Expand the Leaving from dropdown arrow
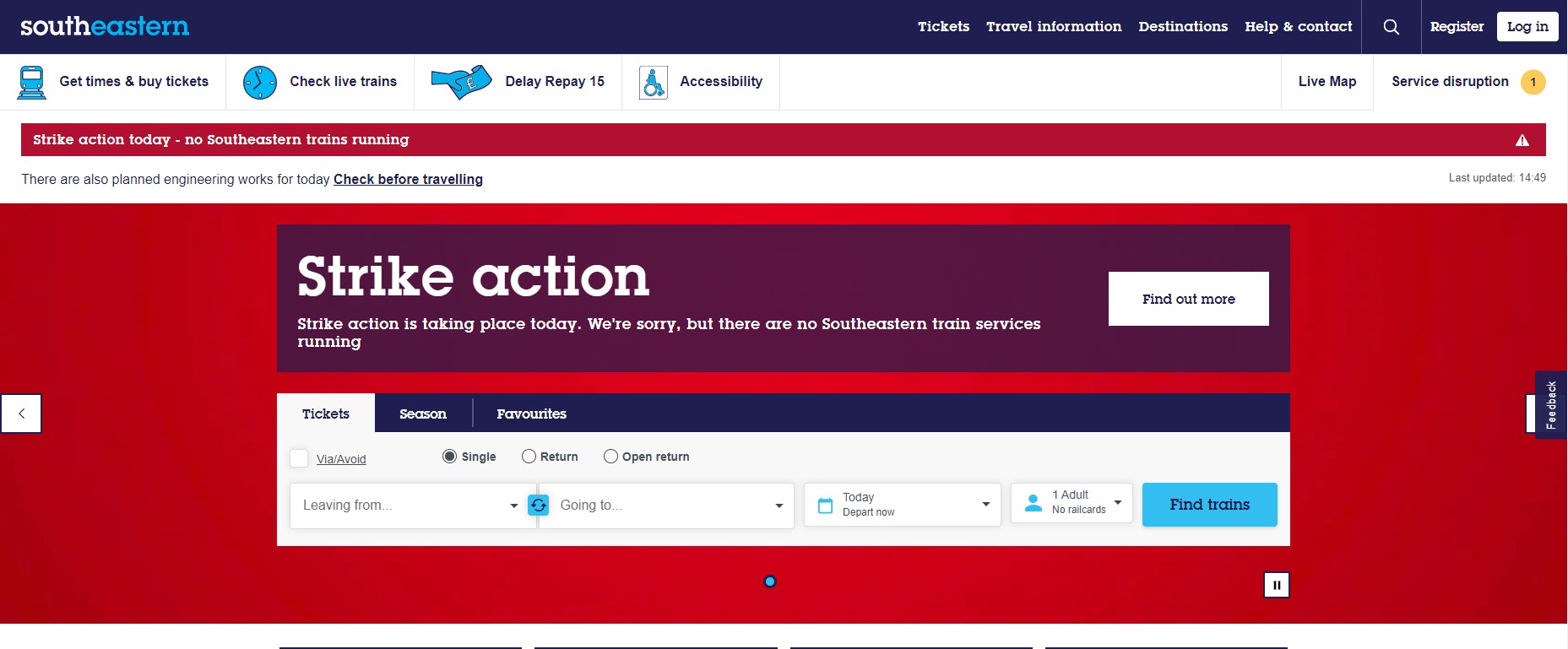Image resolution: width=1568 pixels, height=649 pixels. coord(513,506)
